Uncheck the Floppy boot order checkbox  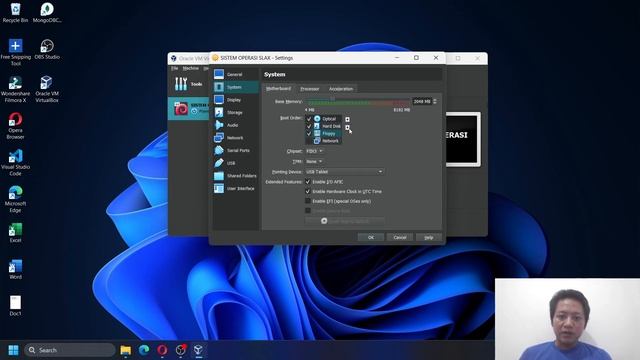tap(309, 133)
